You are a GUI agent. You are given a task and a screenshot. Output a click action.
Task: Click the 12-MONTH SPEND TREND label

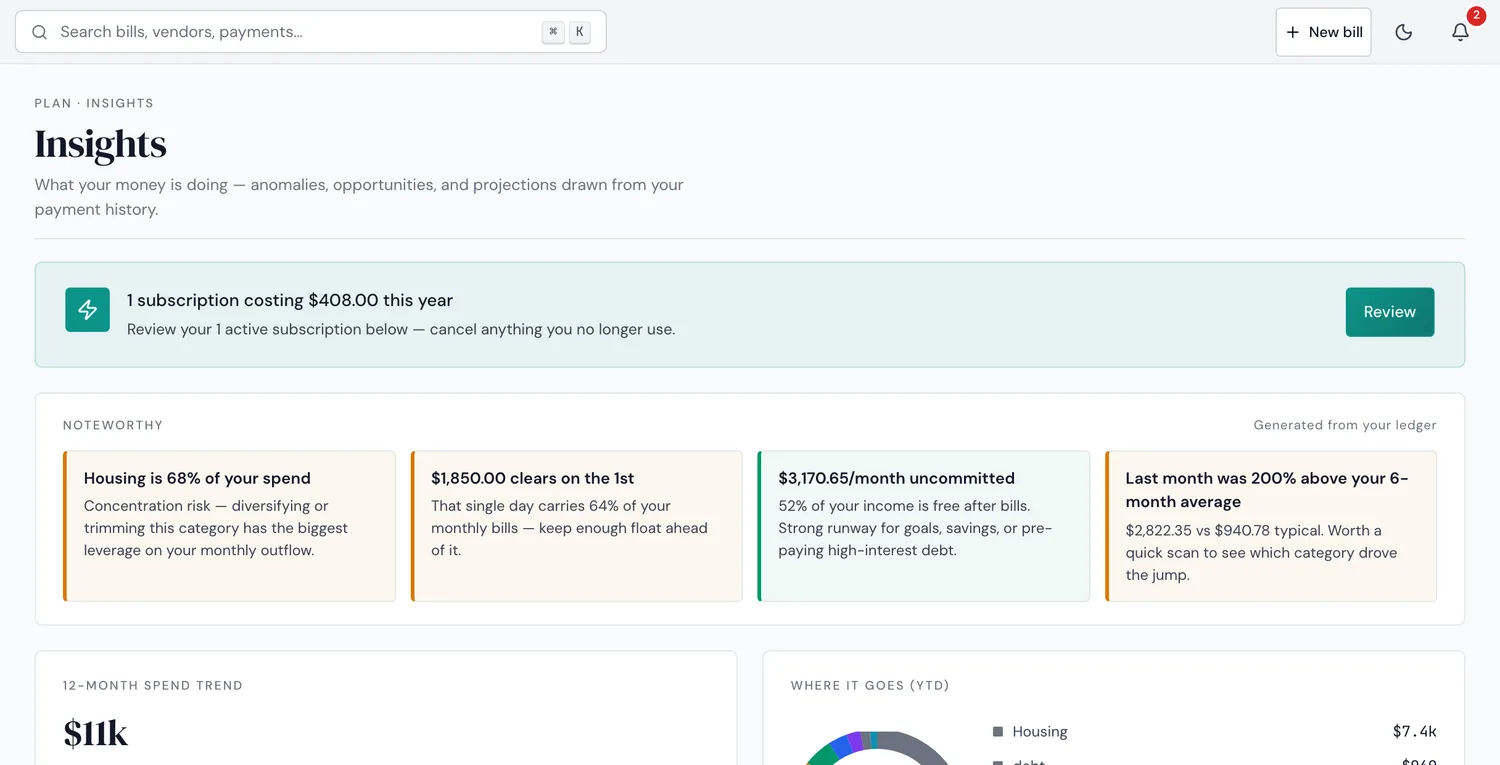(153, 686)
